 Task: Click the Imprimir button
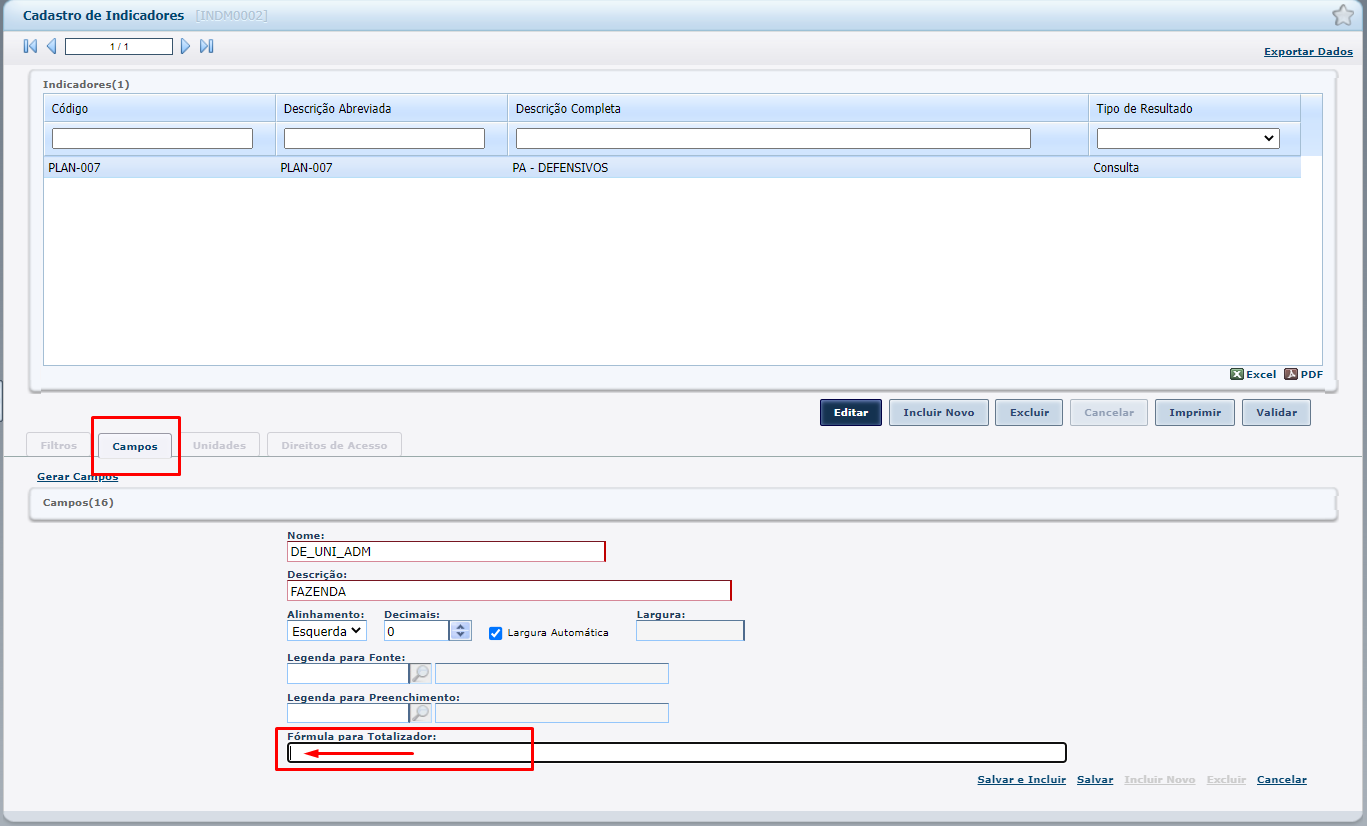tap(1195, 412)
